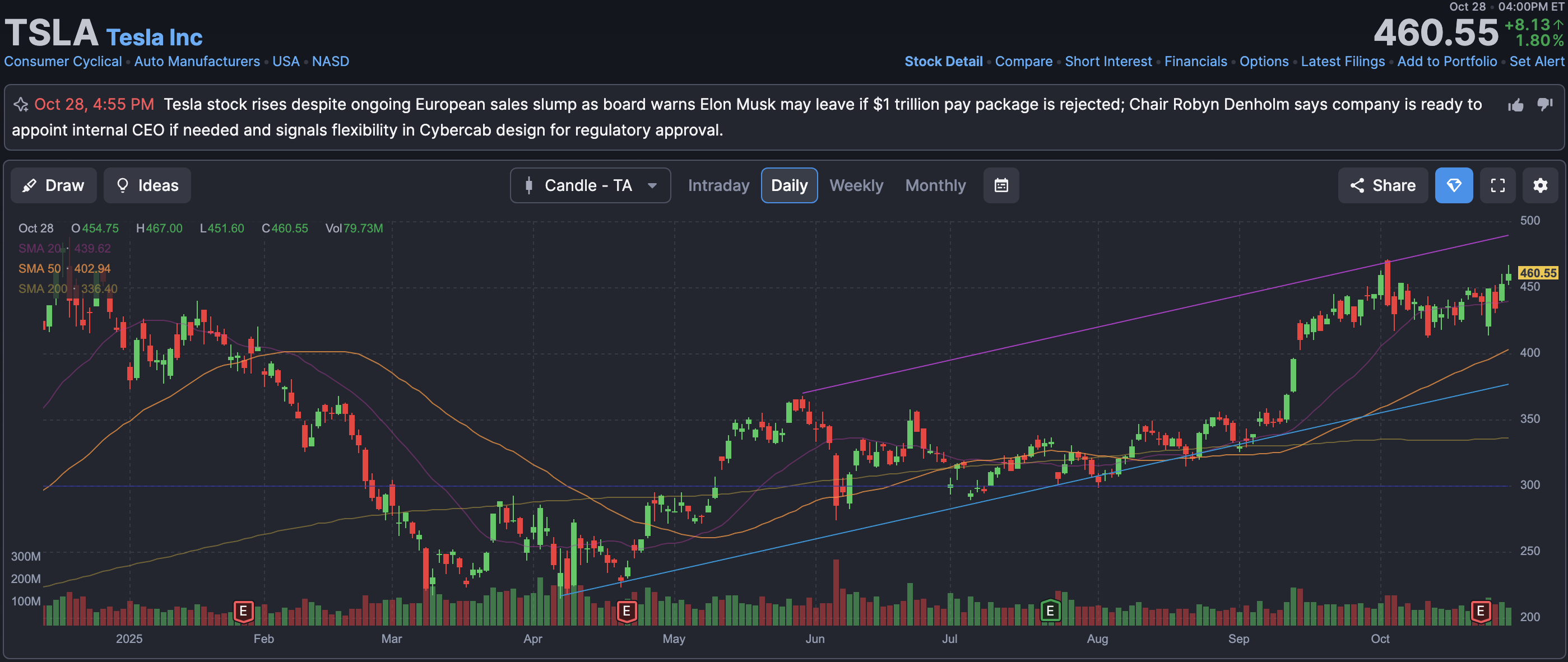Click the Set Alert link
This screenshot has height=662, width=1568.
coord(1535,62)
